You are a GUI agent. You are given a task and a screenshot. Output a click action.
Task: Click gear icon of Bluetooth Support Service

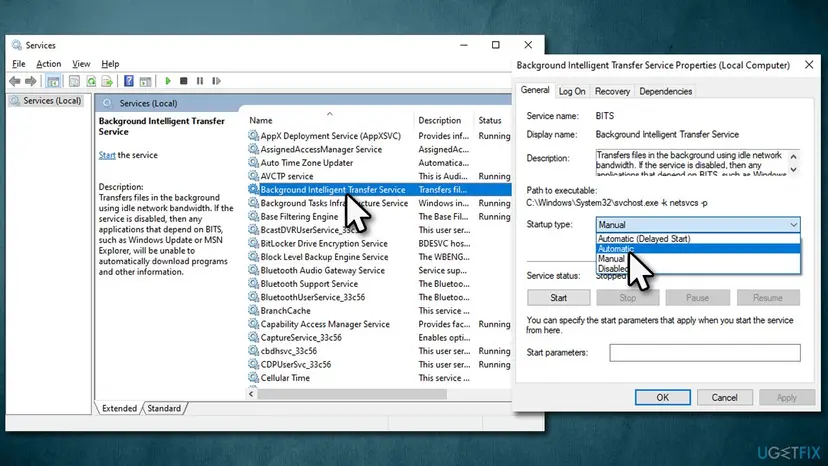[253, 284]
